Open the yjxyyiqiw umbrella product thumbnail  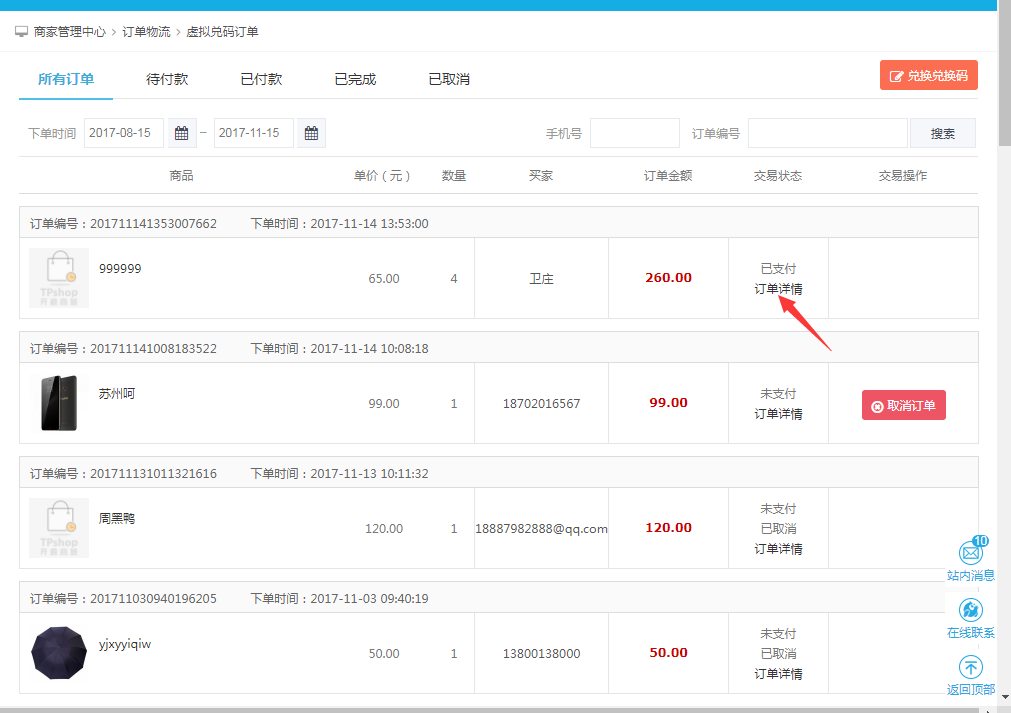(x=59, y=653)
